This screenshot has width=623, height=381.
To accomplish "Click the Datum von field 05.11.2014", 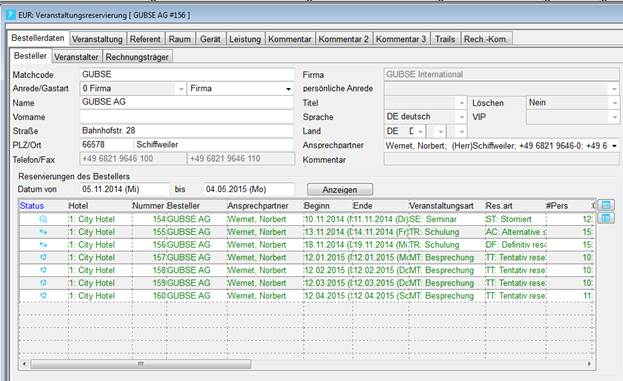I will click(125, 189).
